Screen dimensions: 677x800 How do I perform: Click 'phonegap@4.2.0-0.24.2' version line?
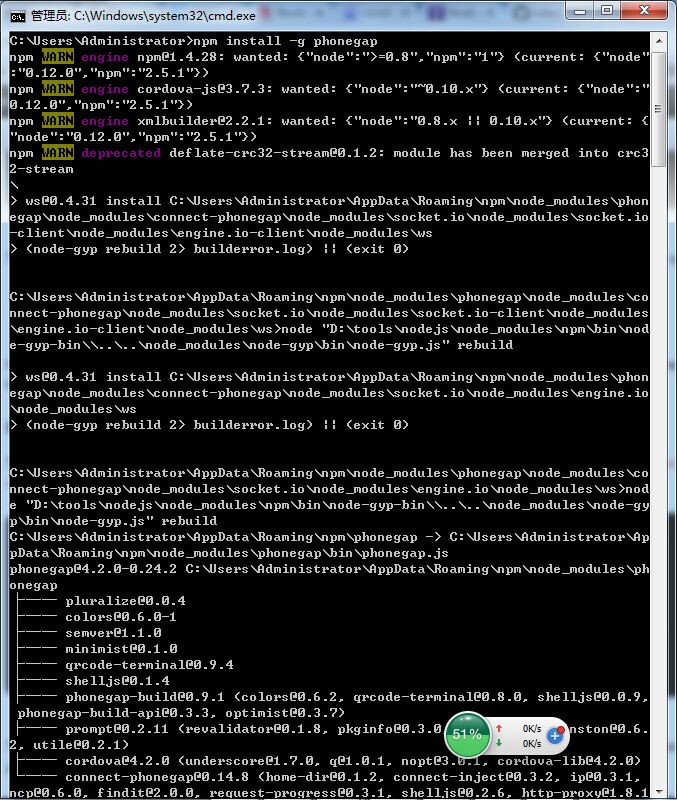coord(93,569)
